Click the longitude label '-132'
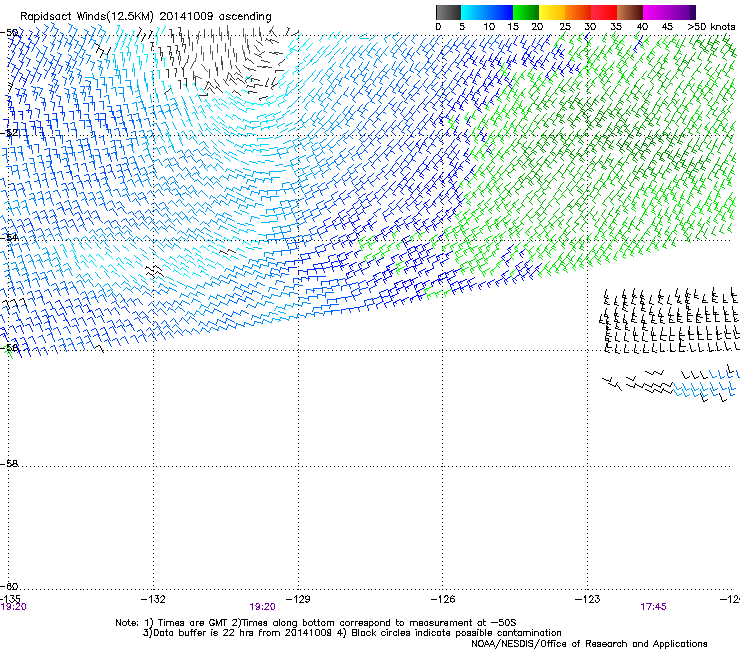Viewport: 740px width, 650px height. pos(153,599)
